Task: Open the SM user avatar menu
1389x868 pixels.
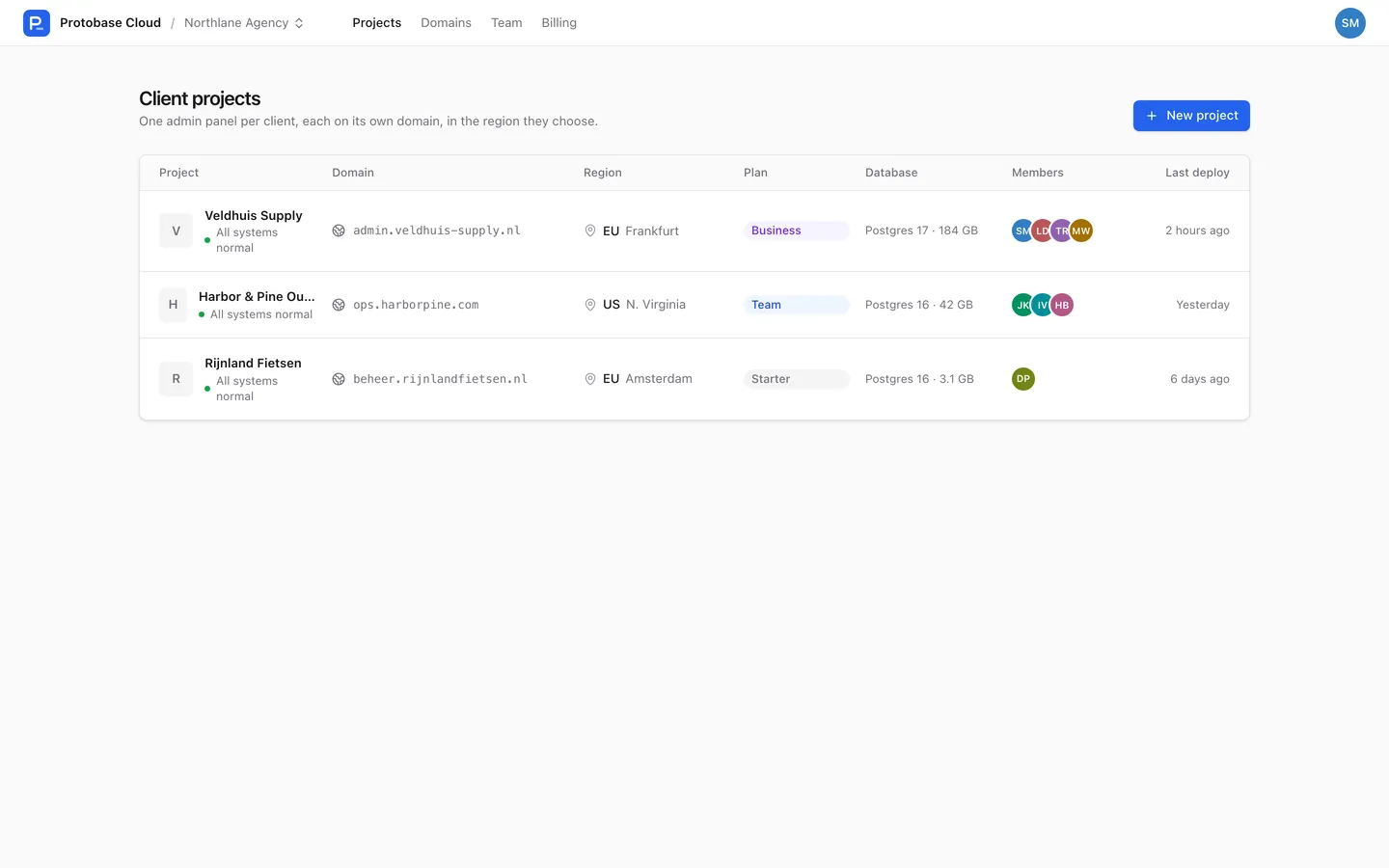Action: tap(1349, 23)
